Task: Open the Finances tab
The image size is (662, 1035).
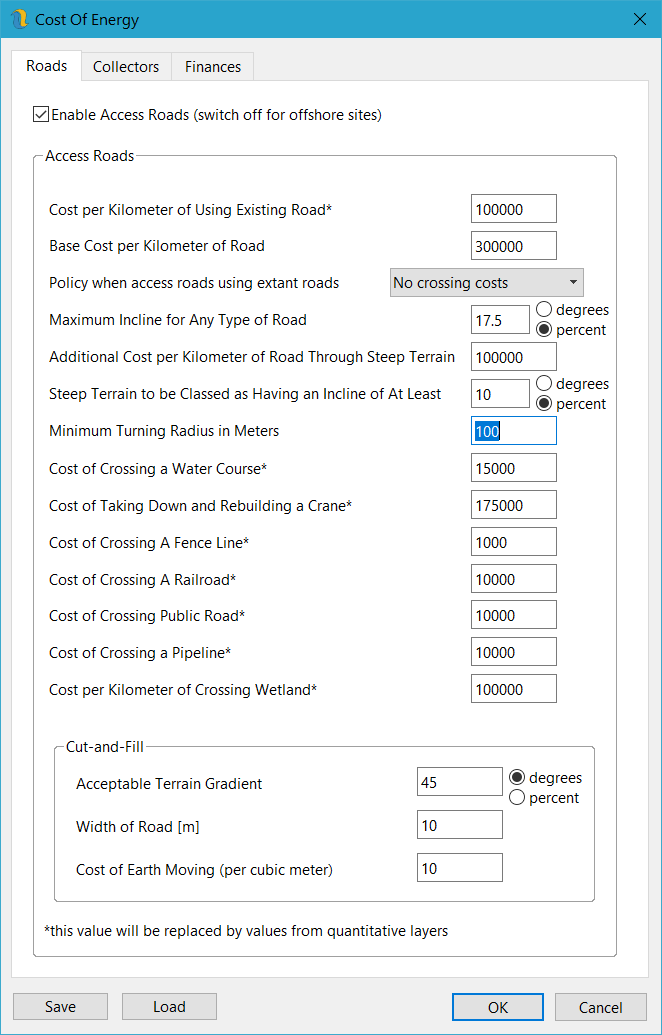Action: coord(213,67)
